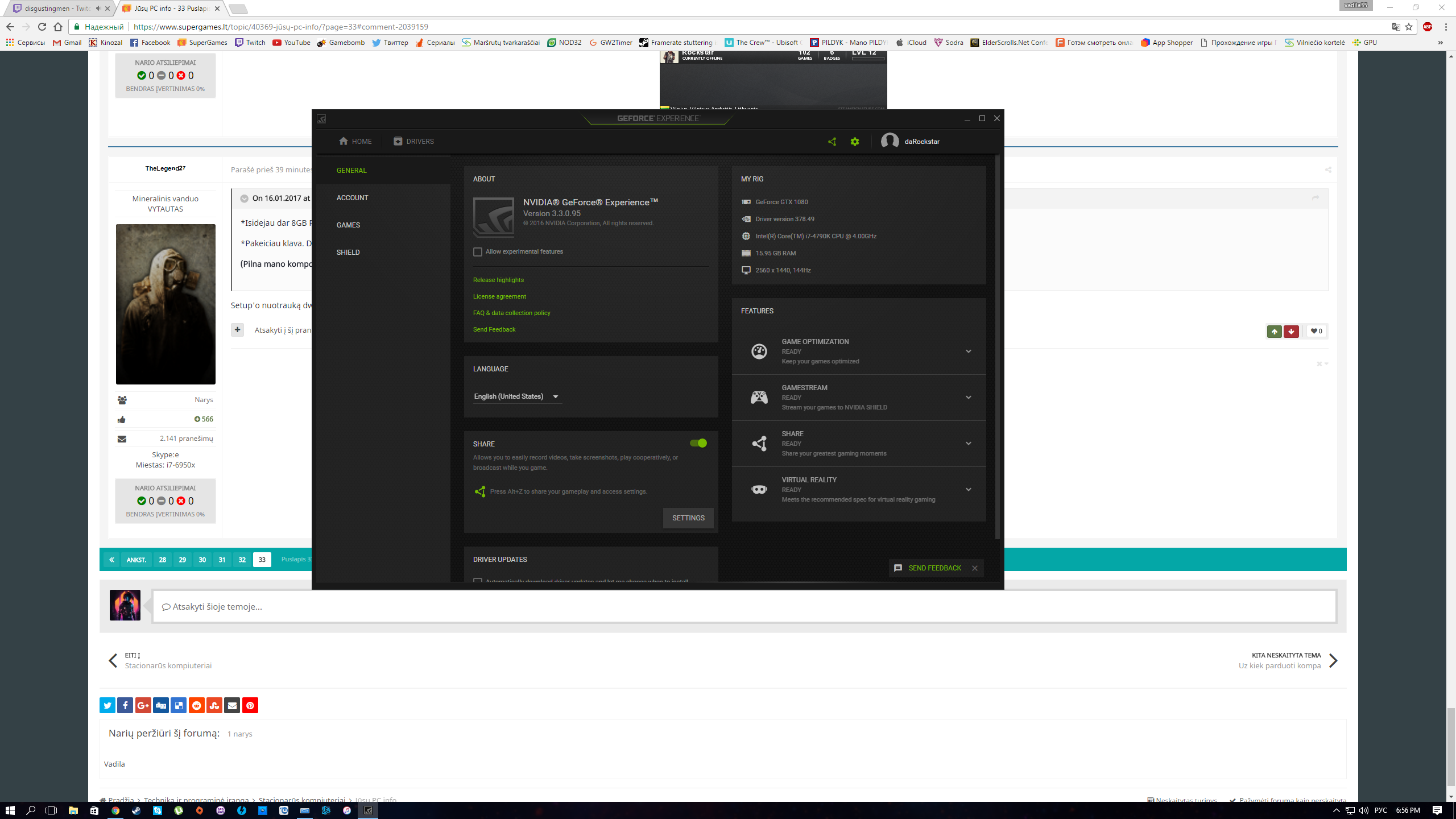Open Steam from the Windows taskbar
The image size is (1456, 819).
(x=136, y=810)
